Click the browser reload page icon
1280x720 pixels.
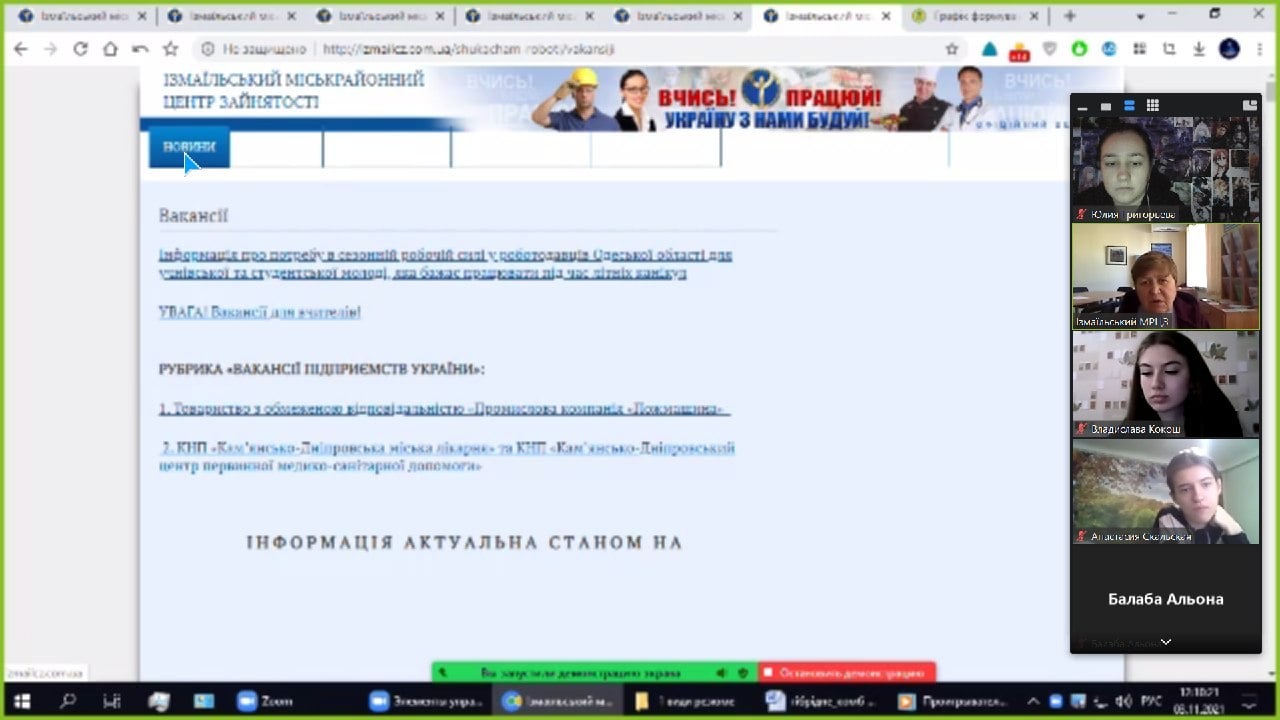pyautogui.click(x=80, y=49)
